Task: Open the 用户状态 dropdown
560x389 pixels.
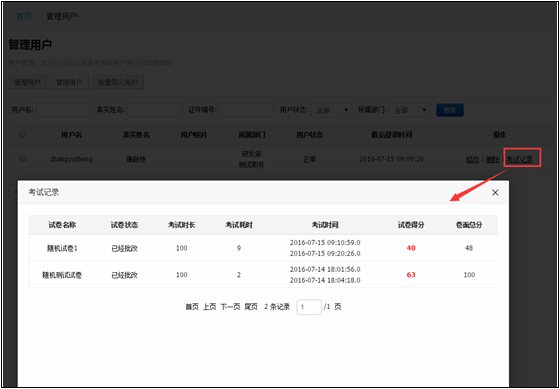Action: 331,110
